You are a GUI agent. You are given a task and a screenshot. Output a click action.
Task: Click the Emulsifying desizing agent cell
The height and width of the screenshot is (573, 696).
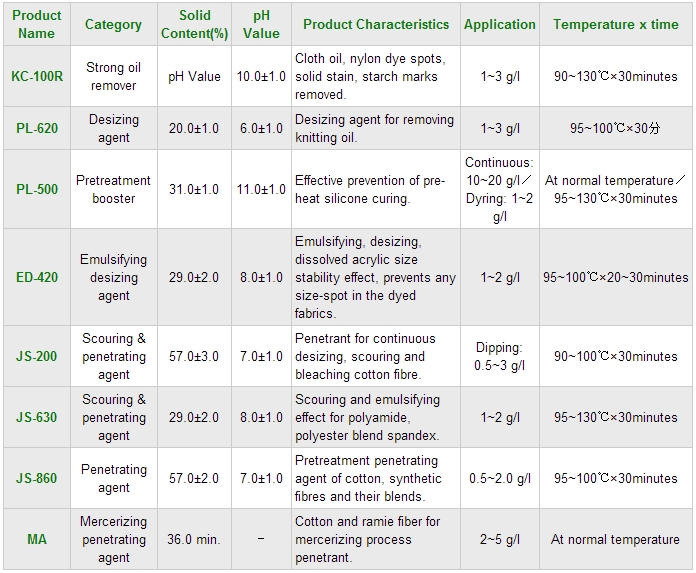pyautogui.click(x=113, y=277)
